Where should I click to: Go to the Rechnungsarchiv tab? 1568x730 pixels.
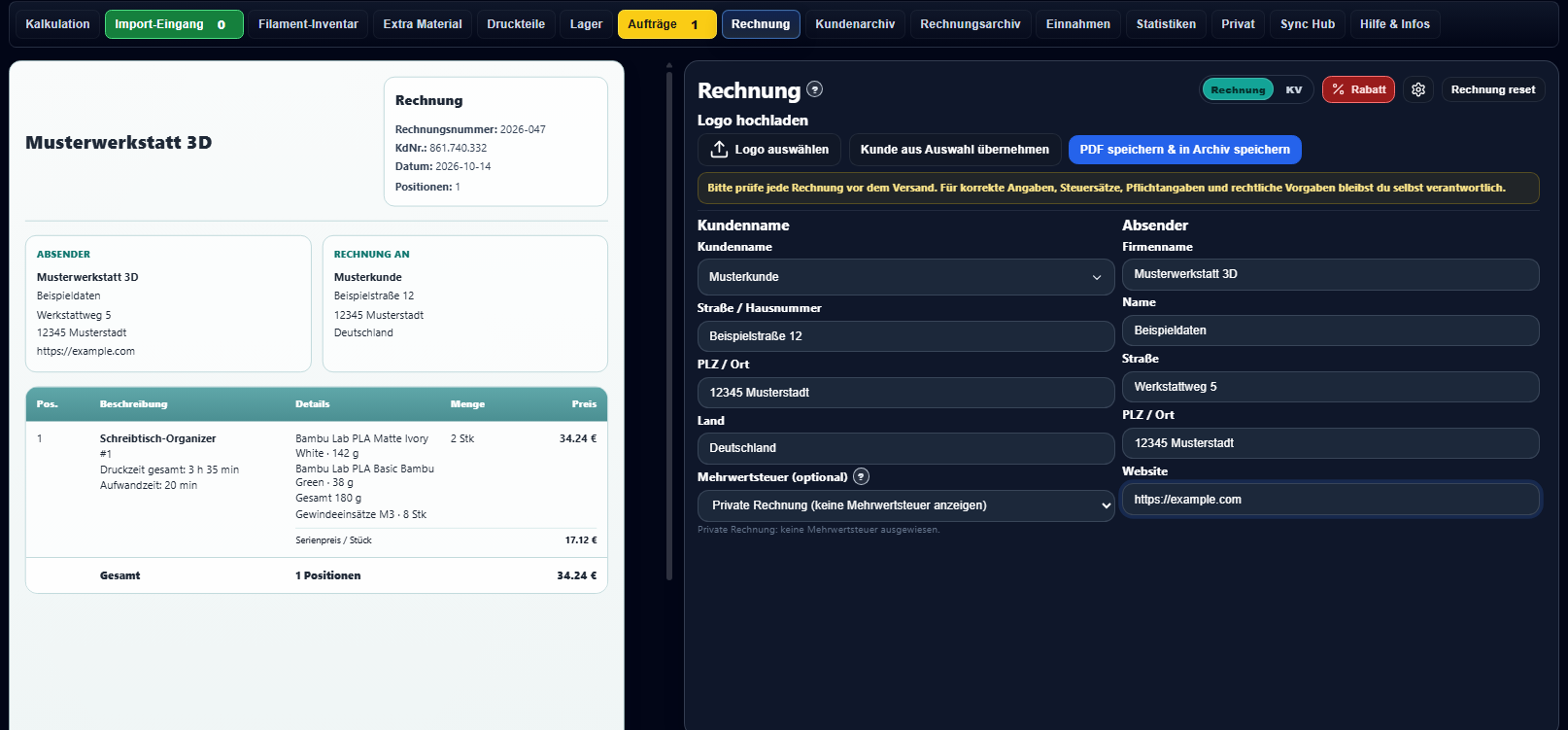pos(971,24)
